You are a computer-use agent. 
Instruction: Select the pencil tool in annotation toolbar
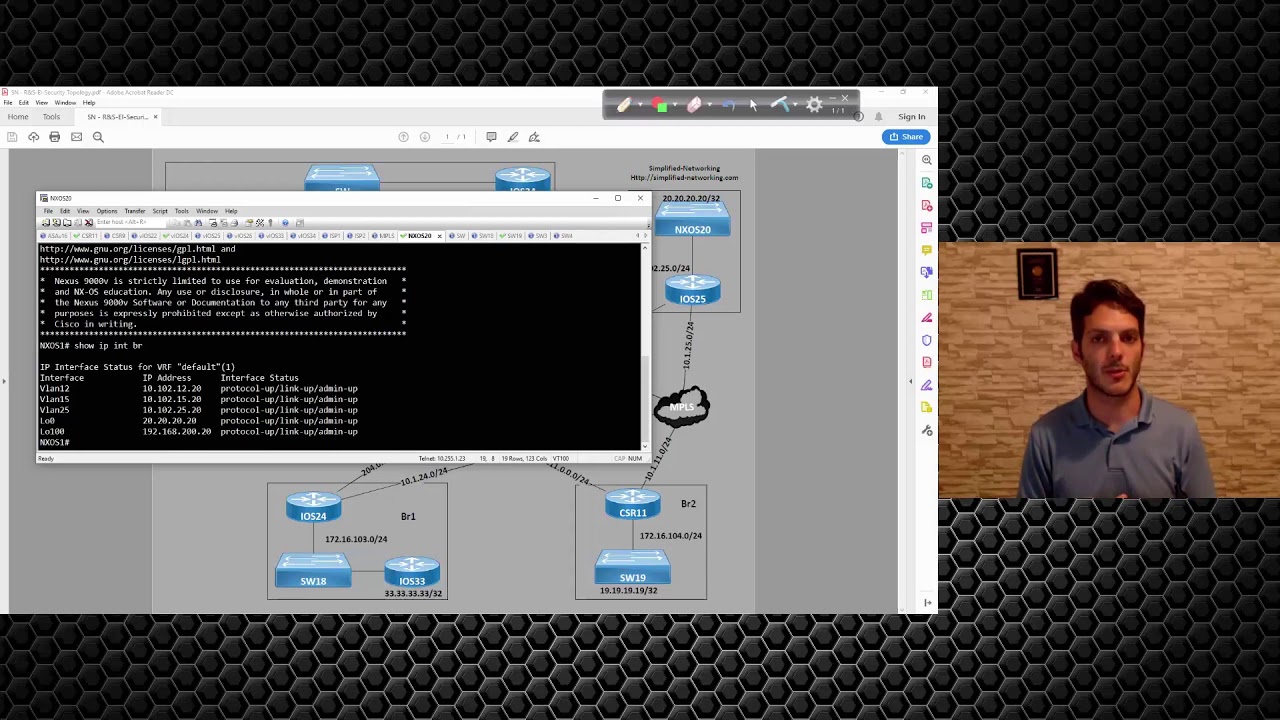pos(624,105)
